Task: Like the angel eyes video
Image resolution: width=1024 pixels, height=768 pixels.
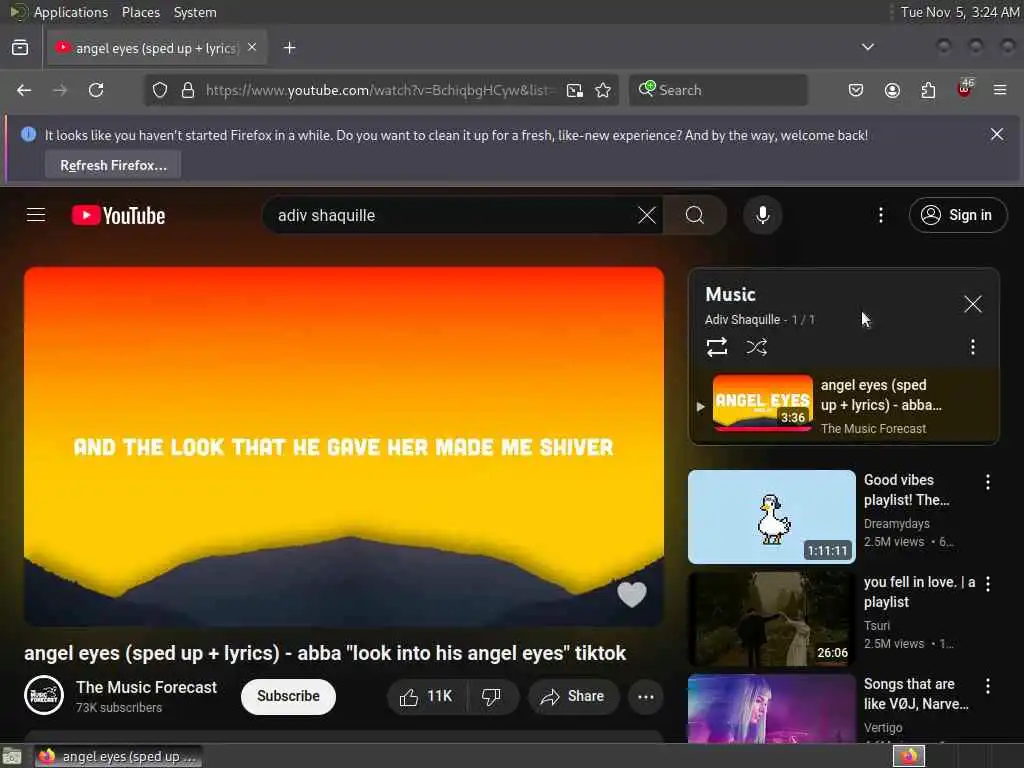Action: pos(427,697)
